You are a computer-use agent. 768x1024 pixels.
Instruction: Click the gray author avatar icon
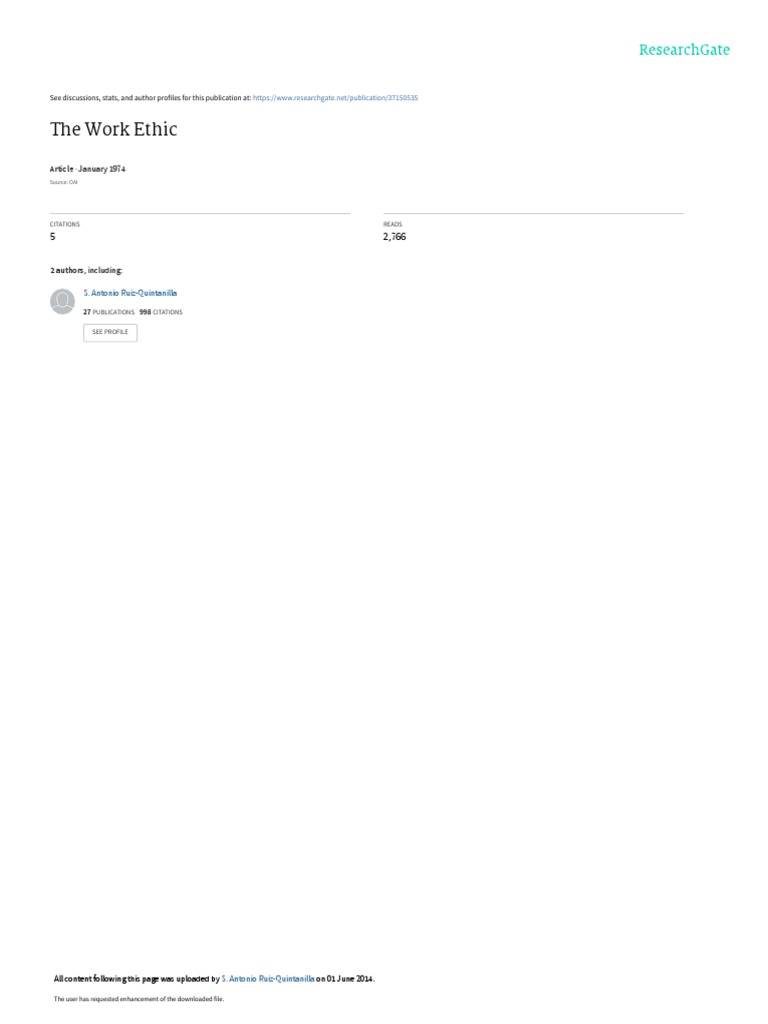[63, 302]
